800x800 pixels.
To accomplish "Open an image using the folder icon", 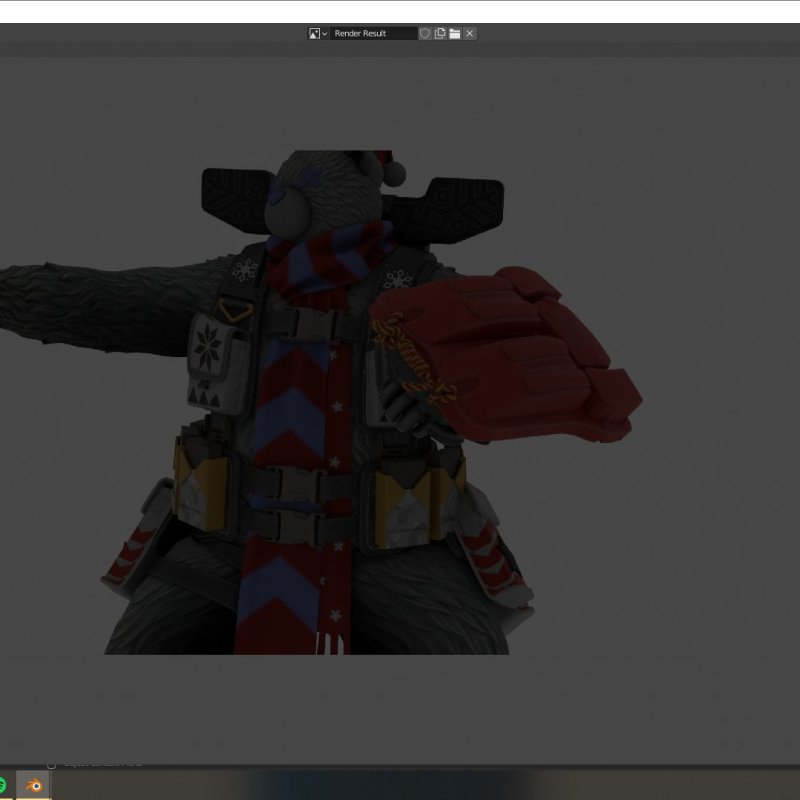I will click(455, 34).
